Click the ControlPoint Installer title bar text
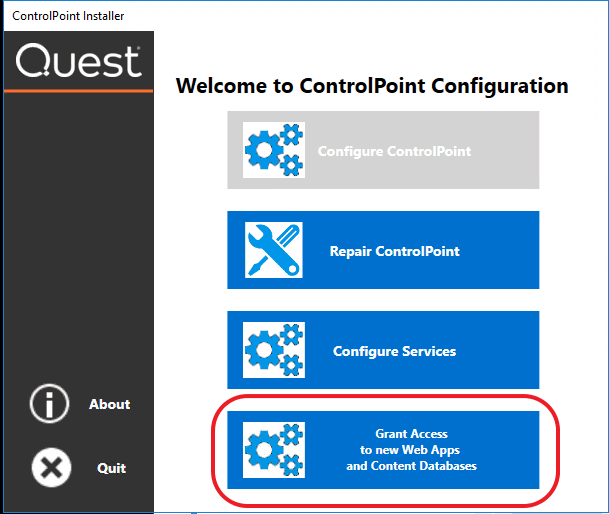609x514 pixels. point(68,16)
